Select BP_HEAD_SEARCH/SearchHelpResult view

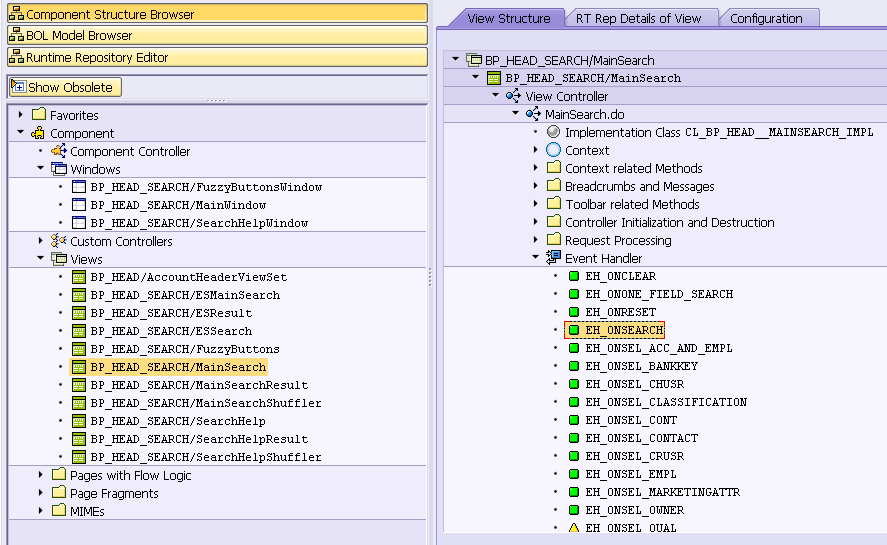[199, 440]
